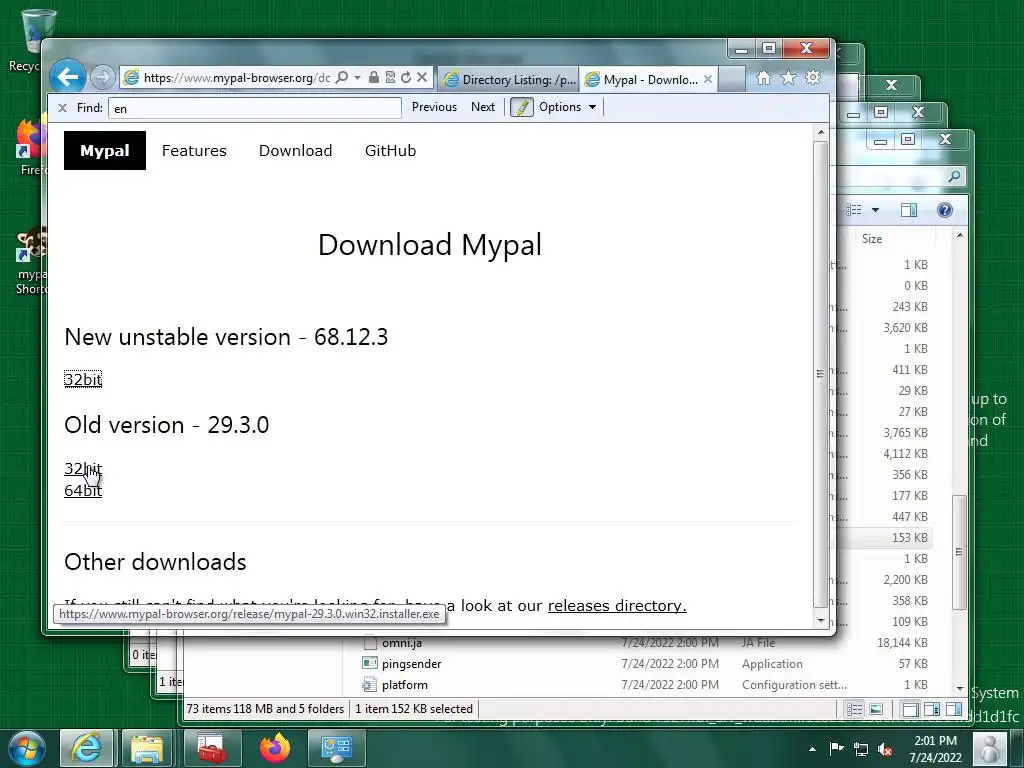
Task: Open the releases directory link
Action: 617,605
